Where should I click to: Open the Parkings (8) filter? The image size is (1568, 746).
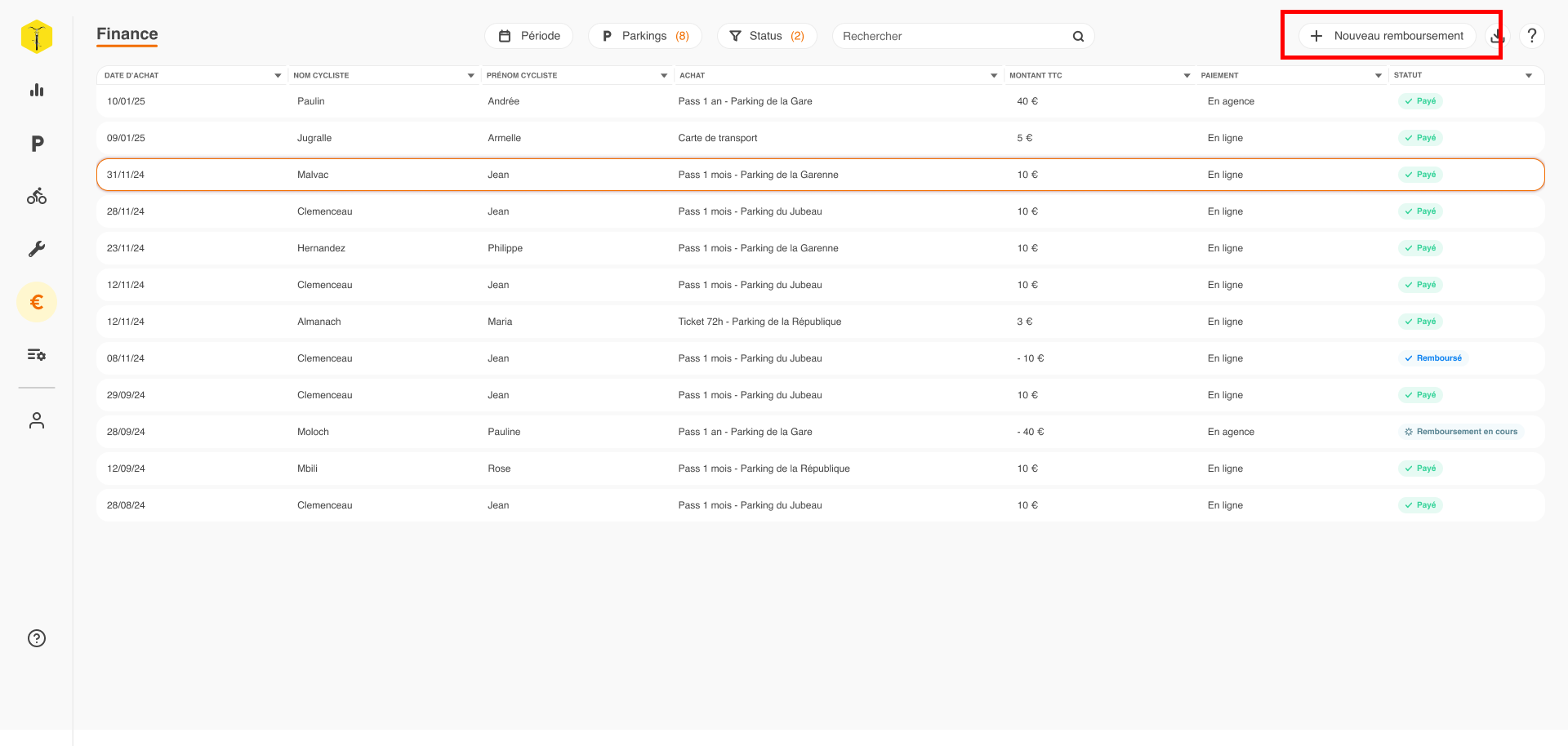[645, 36]
